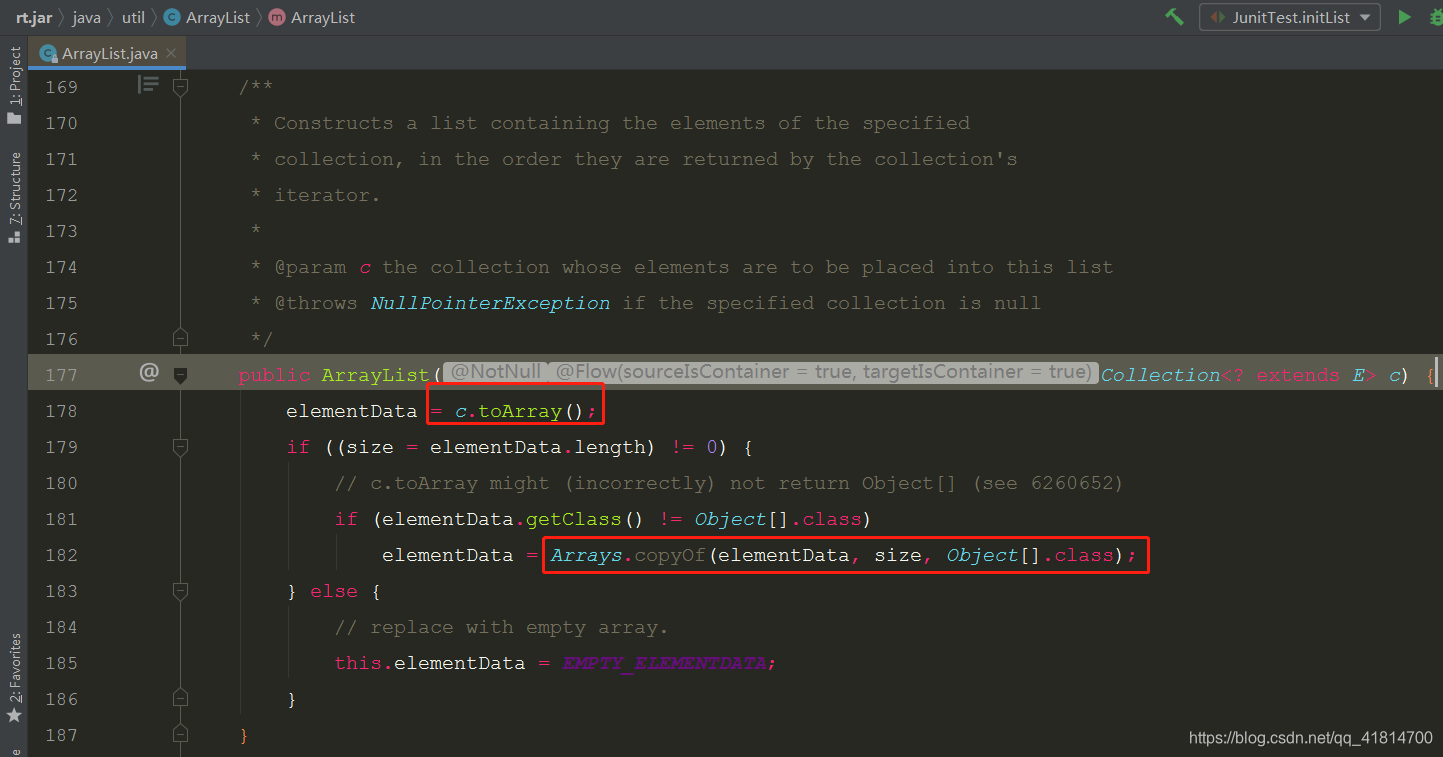This screenshot has height=757, width=1443.
Task: Click the Collection type in the constructor signature
Action: [1161, 375]
